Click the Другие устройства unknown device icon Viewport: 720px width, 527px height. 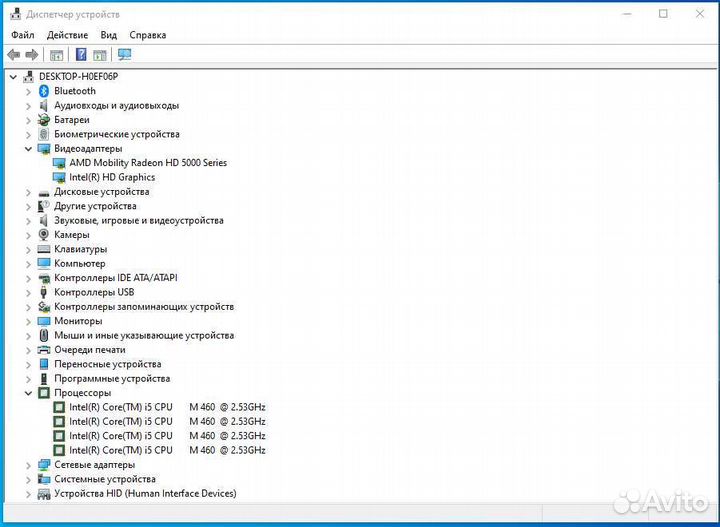coord(44,206)
